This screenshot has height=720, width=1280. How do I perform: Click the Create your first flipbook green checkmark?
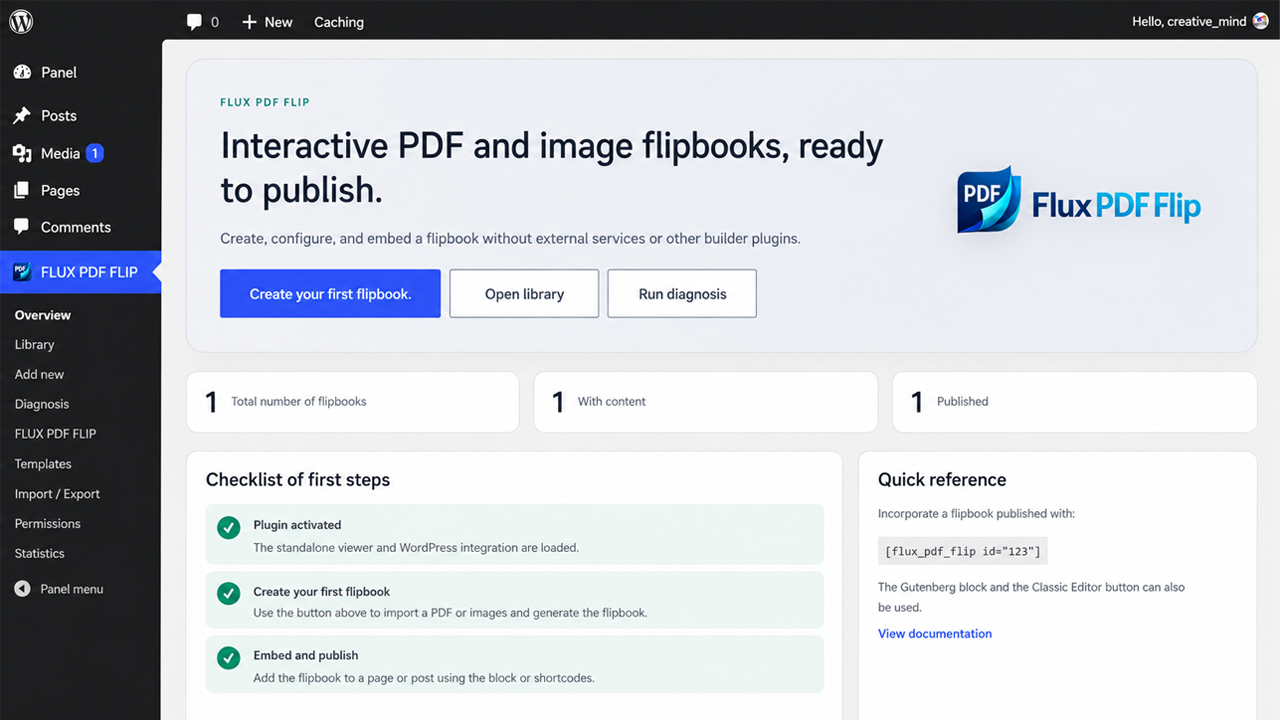[x=229, y=593]
